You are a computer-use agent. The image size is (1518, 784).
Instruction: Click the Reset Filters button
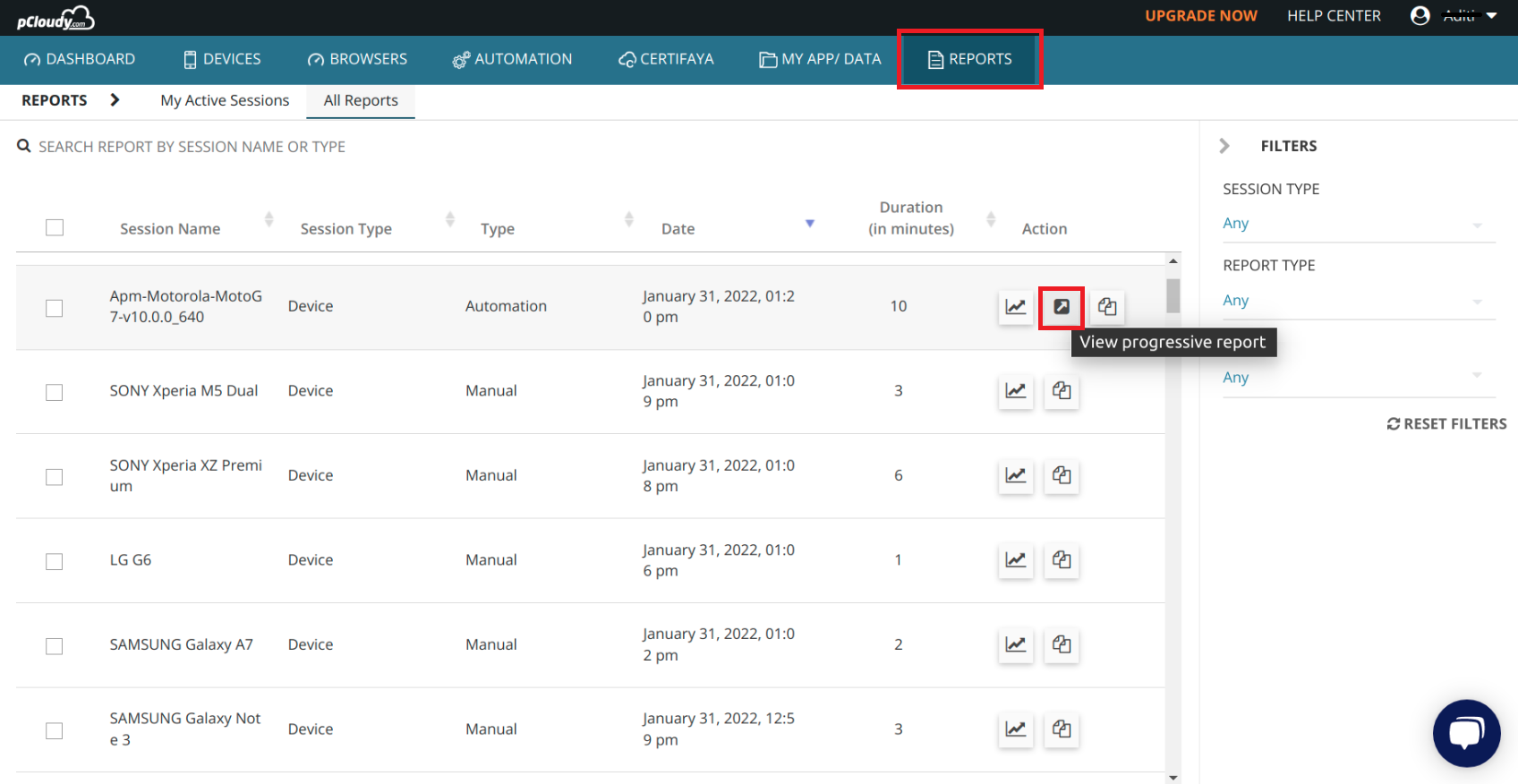[1446, 424]
